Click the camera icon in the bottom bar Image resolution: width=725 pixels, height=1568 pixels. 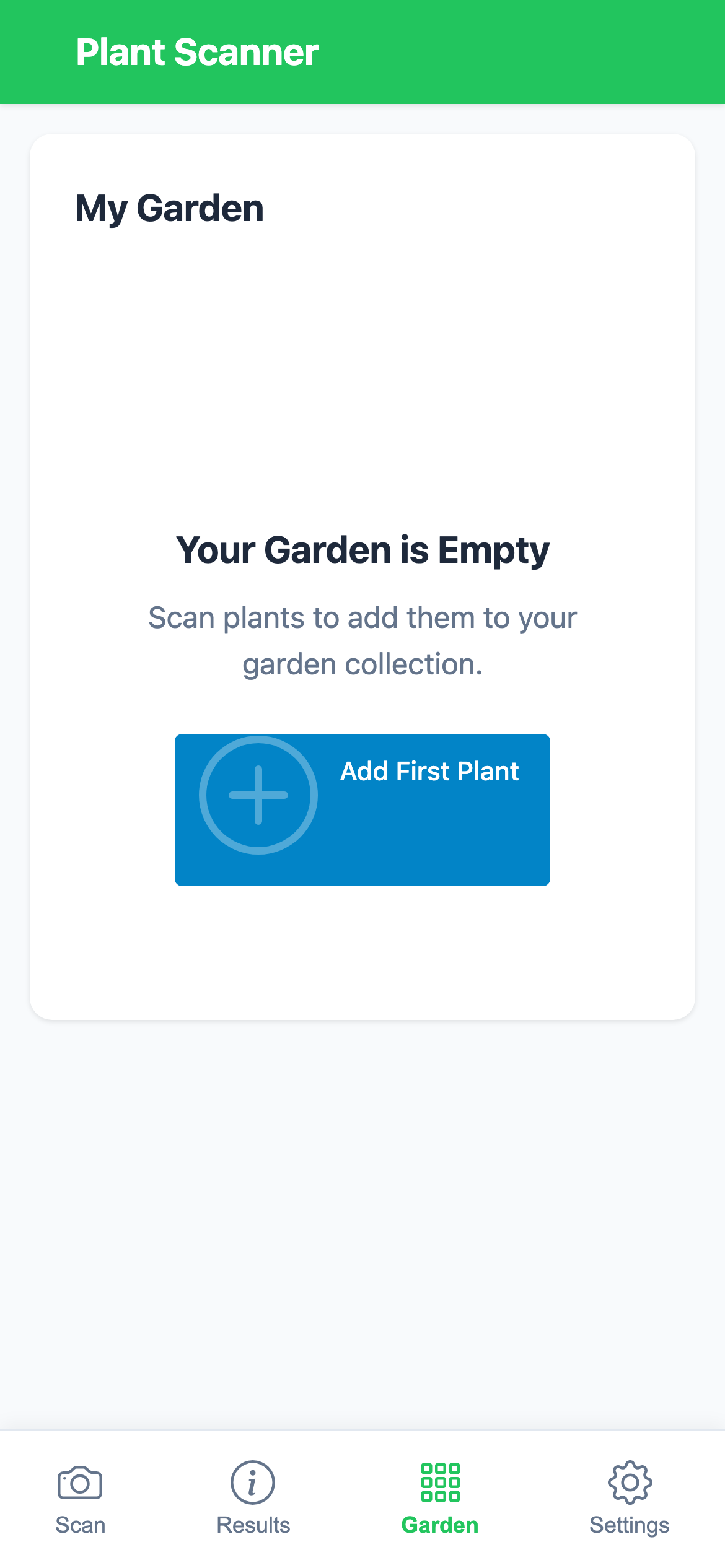pos(79,1483)
